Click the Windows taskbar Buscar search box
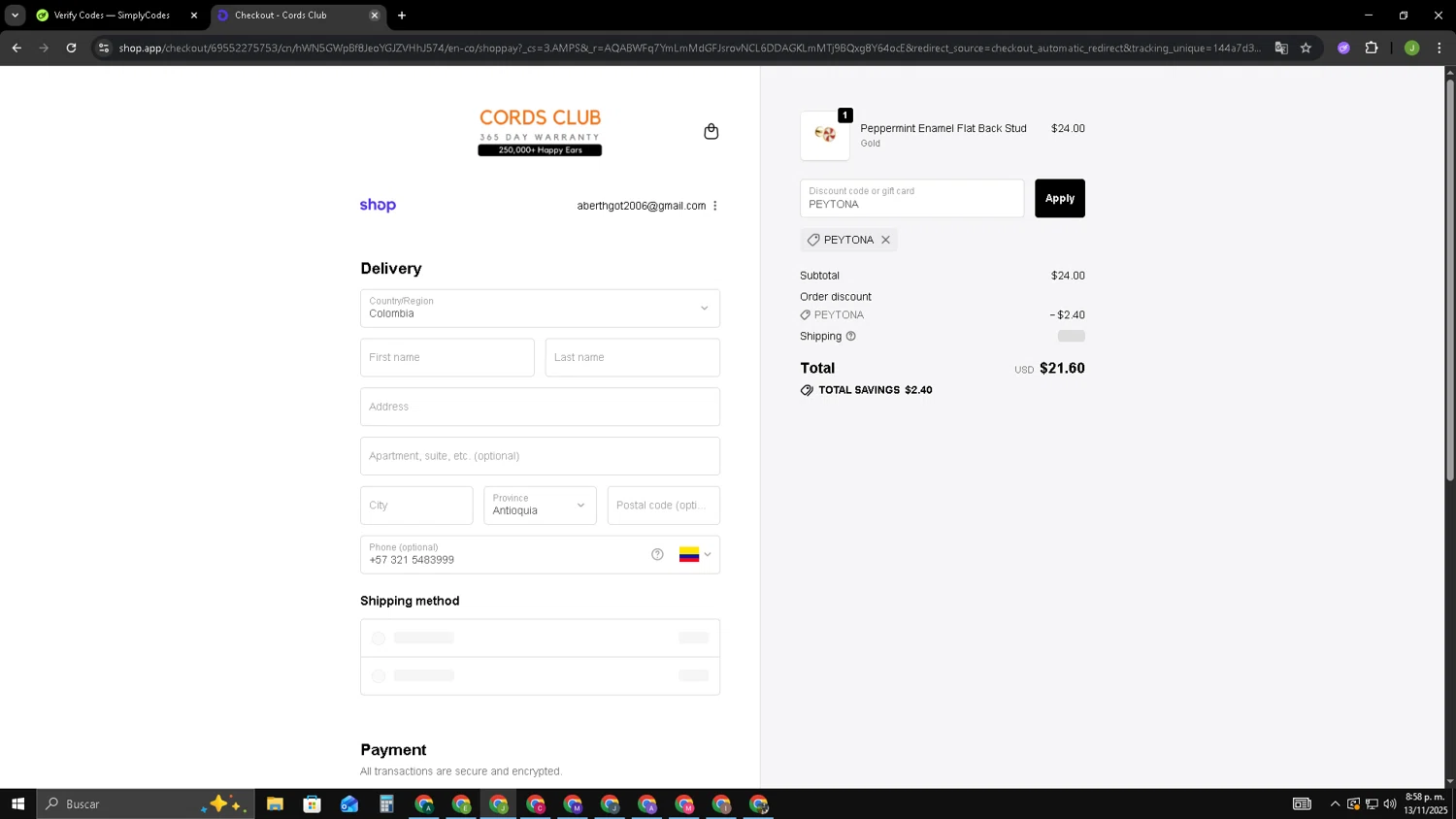1456x819 pixels. (x=146, y=803)
